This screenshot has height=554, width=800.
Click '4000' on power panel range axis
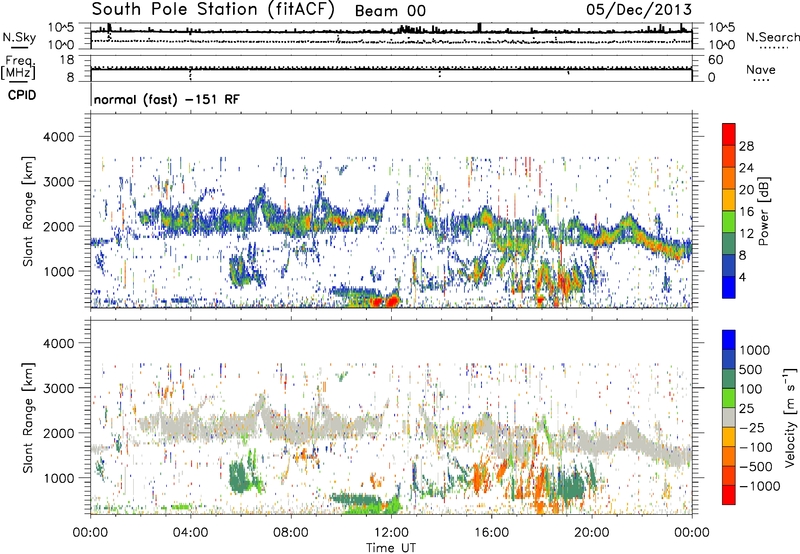pos(58,137)
